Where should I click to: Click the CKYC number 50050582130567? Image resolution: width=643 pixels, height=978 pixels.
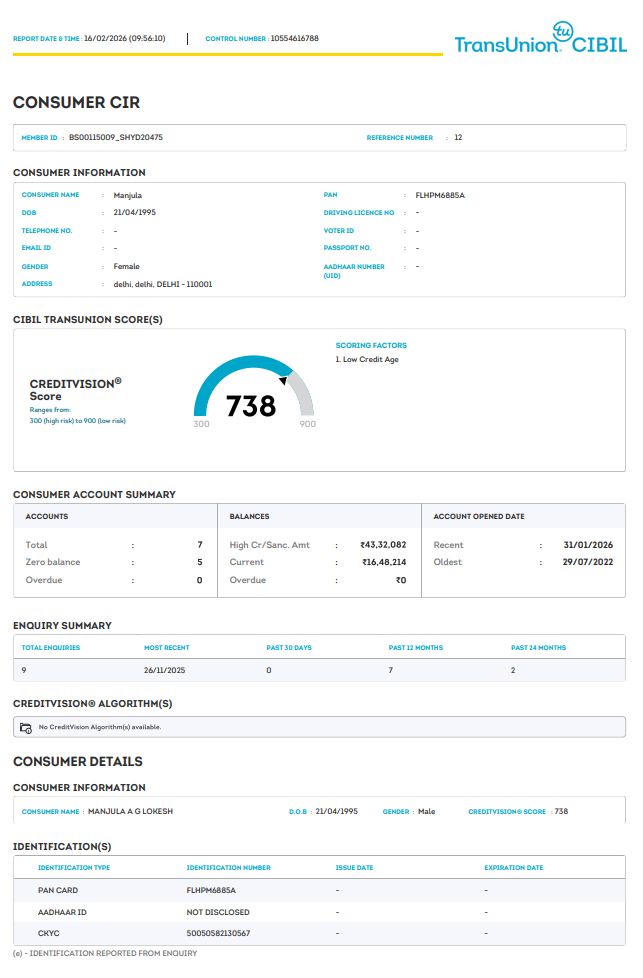tap(218, 933)
